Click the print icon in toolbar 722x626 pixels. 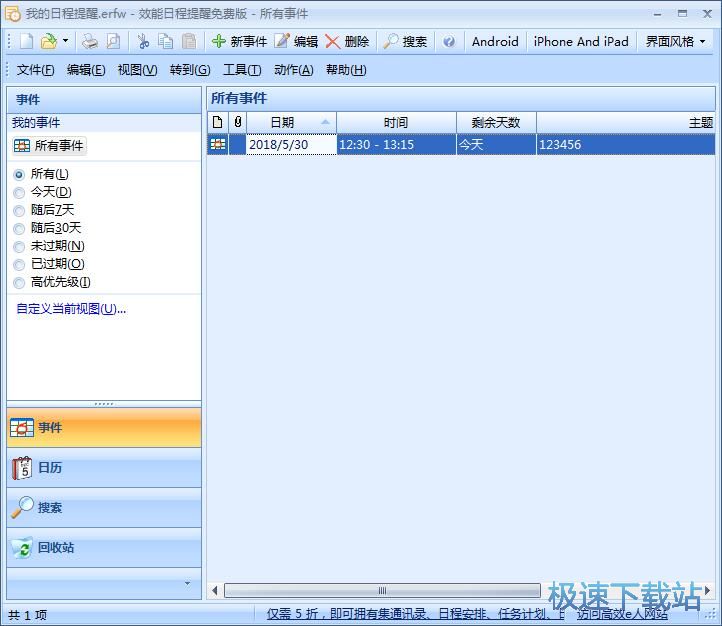[90, 41]
